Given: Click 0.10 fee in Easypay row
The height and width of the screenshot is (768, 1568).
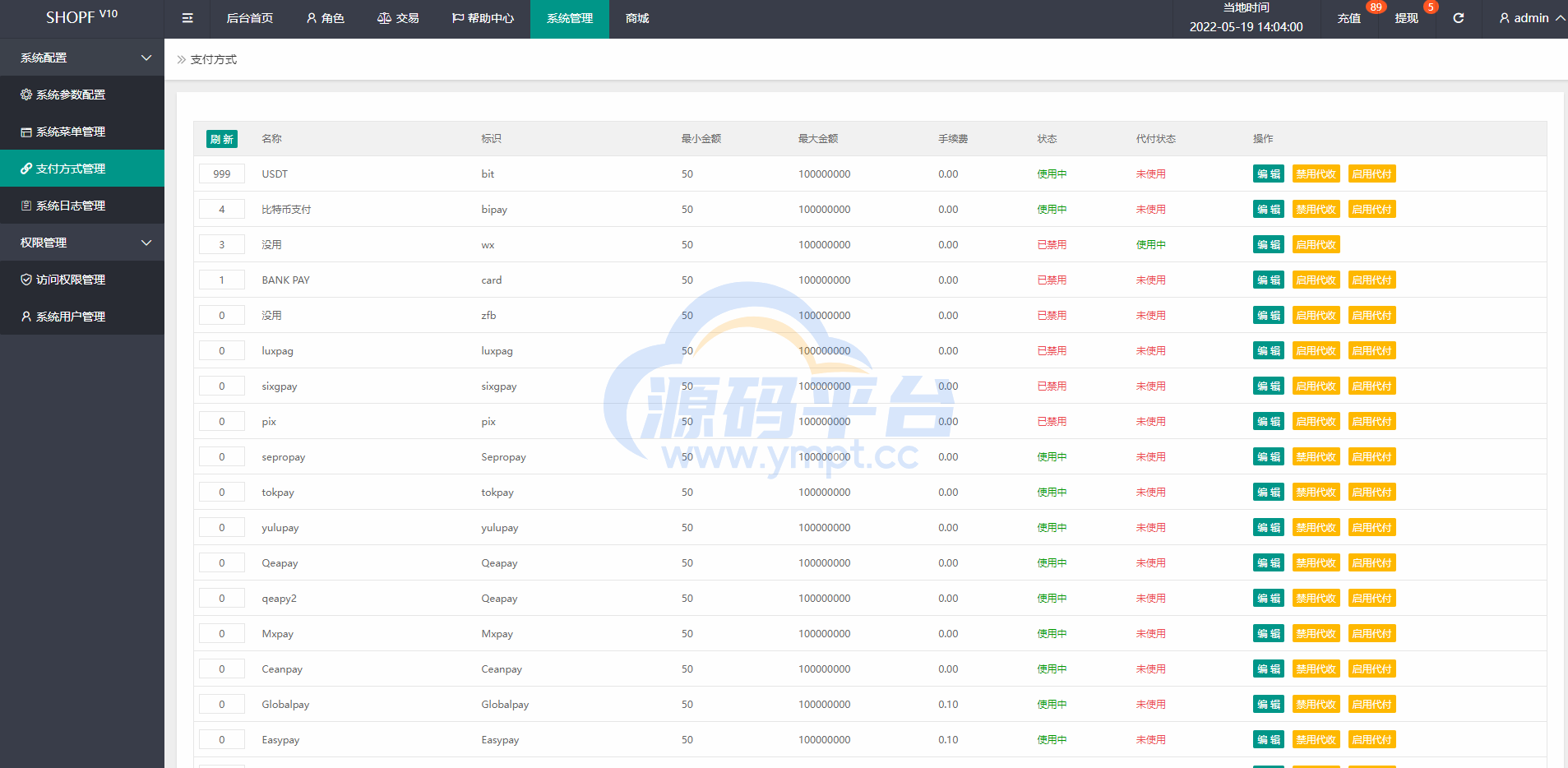Looking at the screenshot, I should coord(948,739).
